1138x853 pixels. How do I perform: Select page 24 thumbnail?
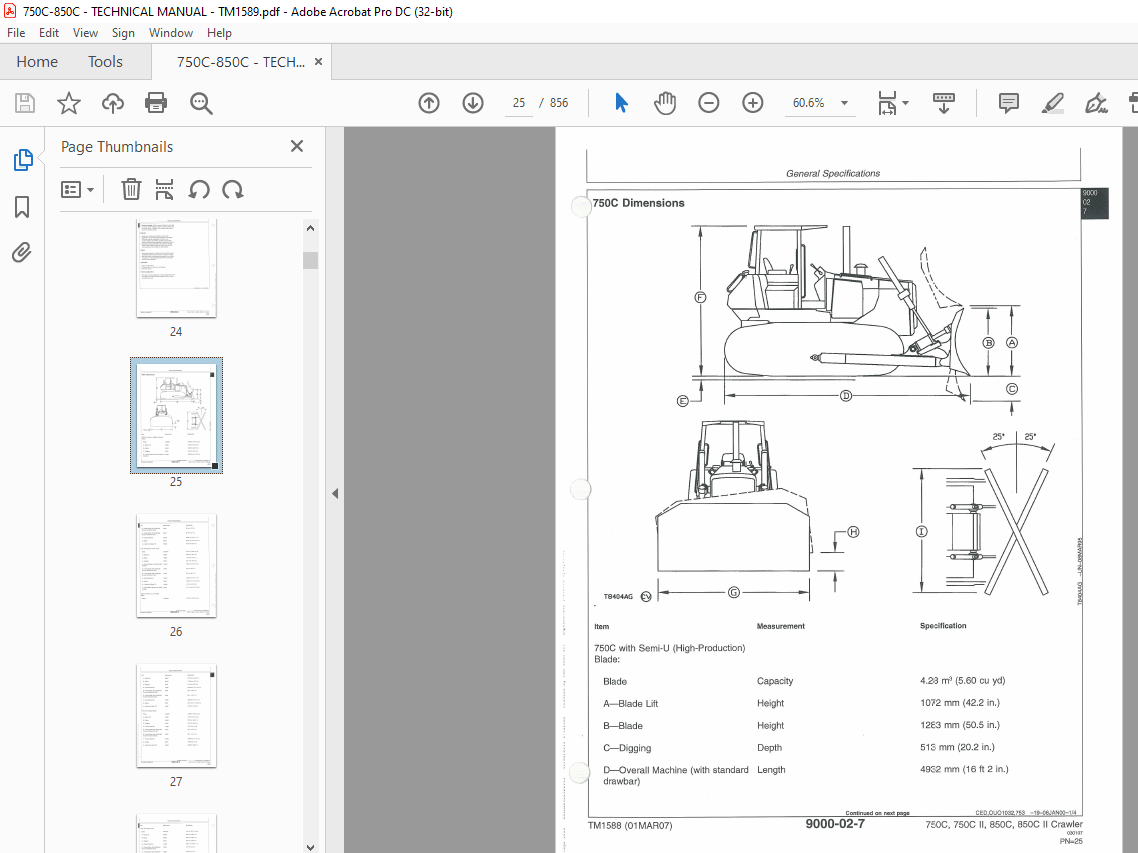(x=176, y=269)
